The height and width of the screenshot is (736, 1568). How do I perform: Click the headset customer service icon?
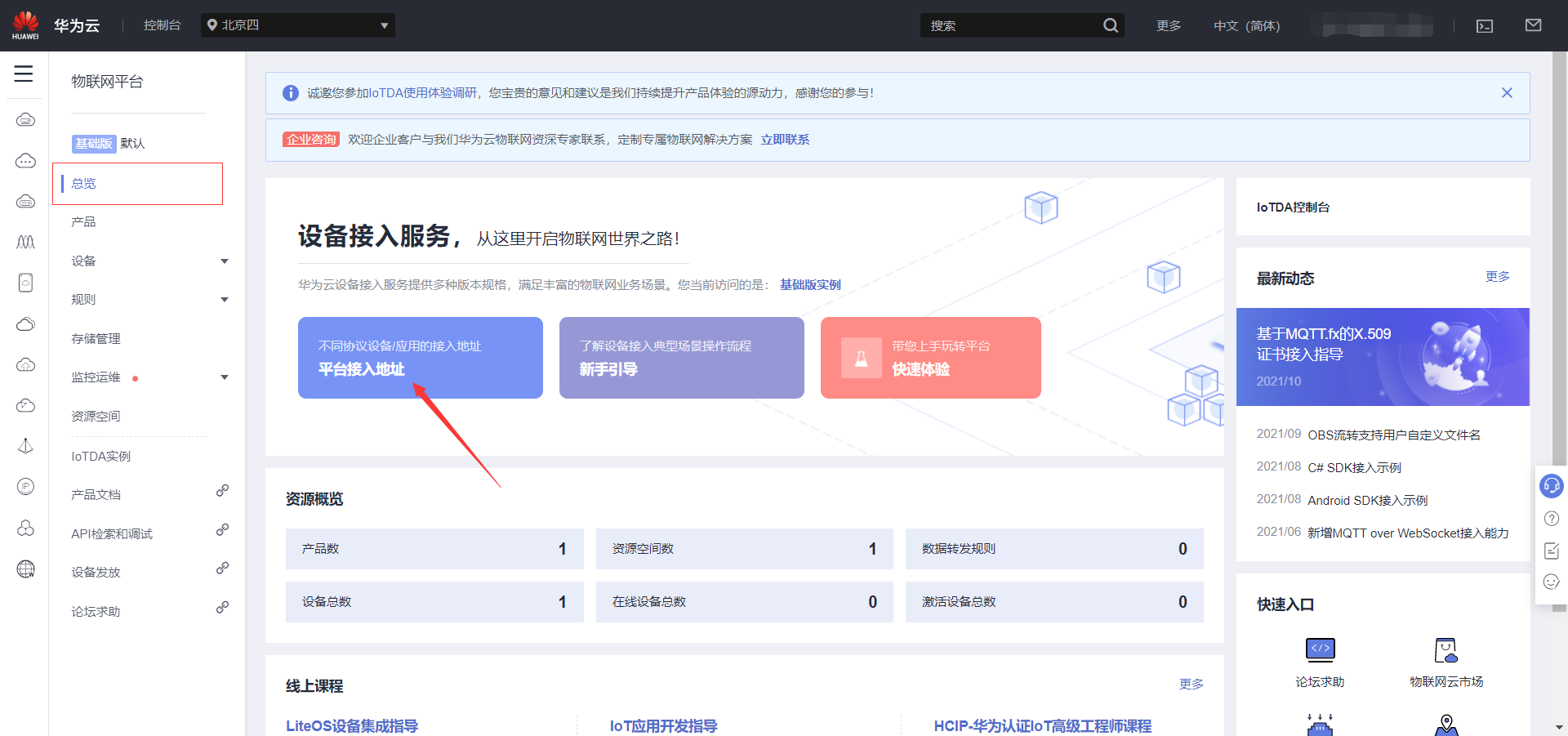tap(1552, 486)
